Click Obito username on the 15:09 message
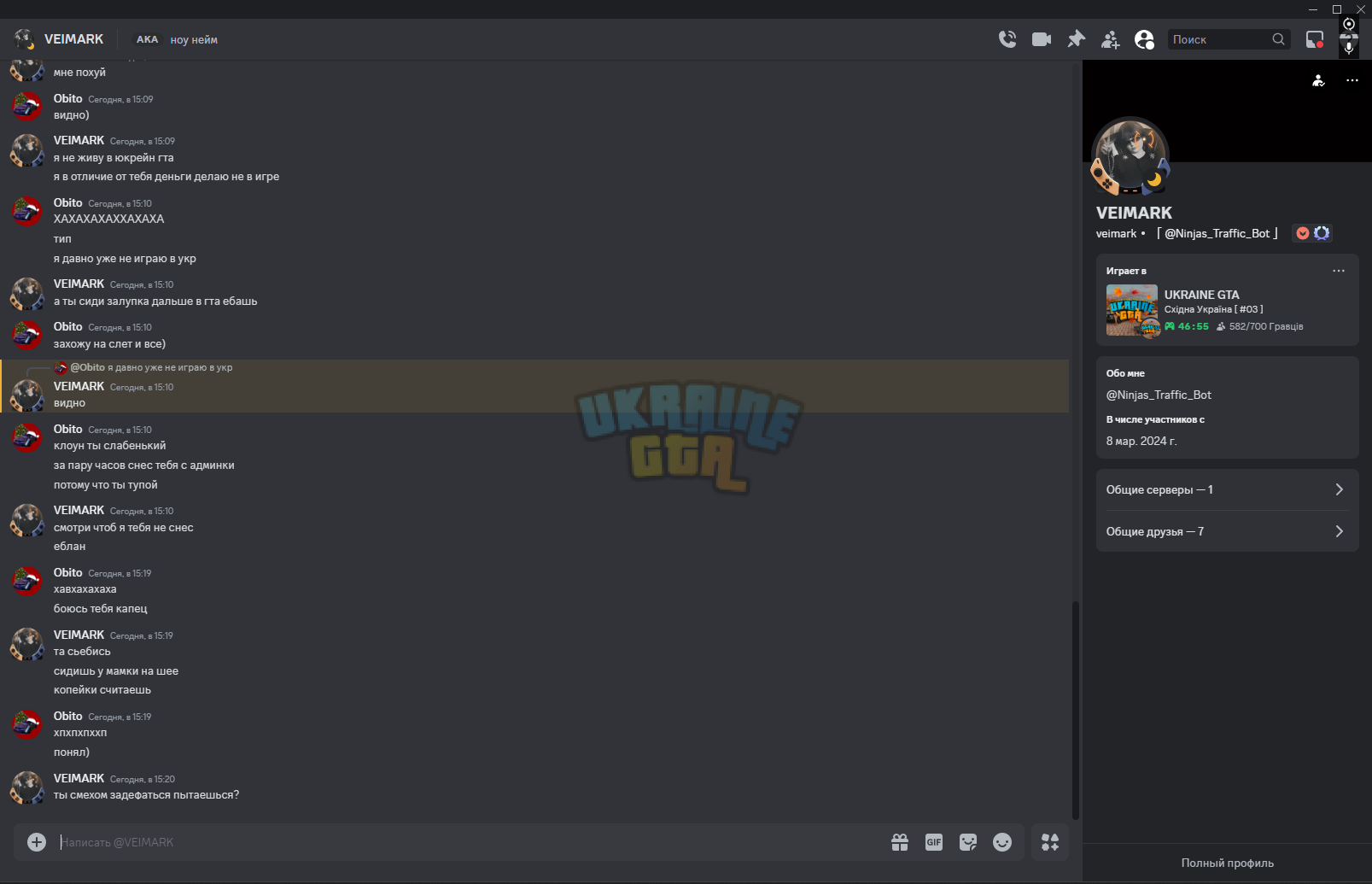1372x884 pixels. tap(68, 98)
